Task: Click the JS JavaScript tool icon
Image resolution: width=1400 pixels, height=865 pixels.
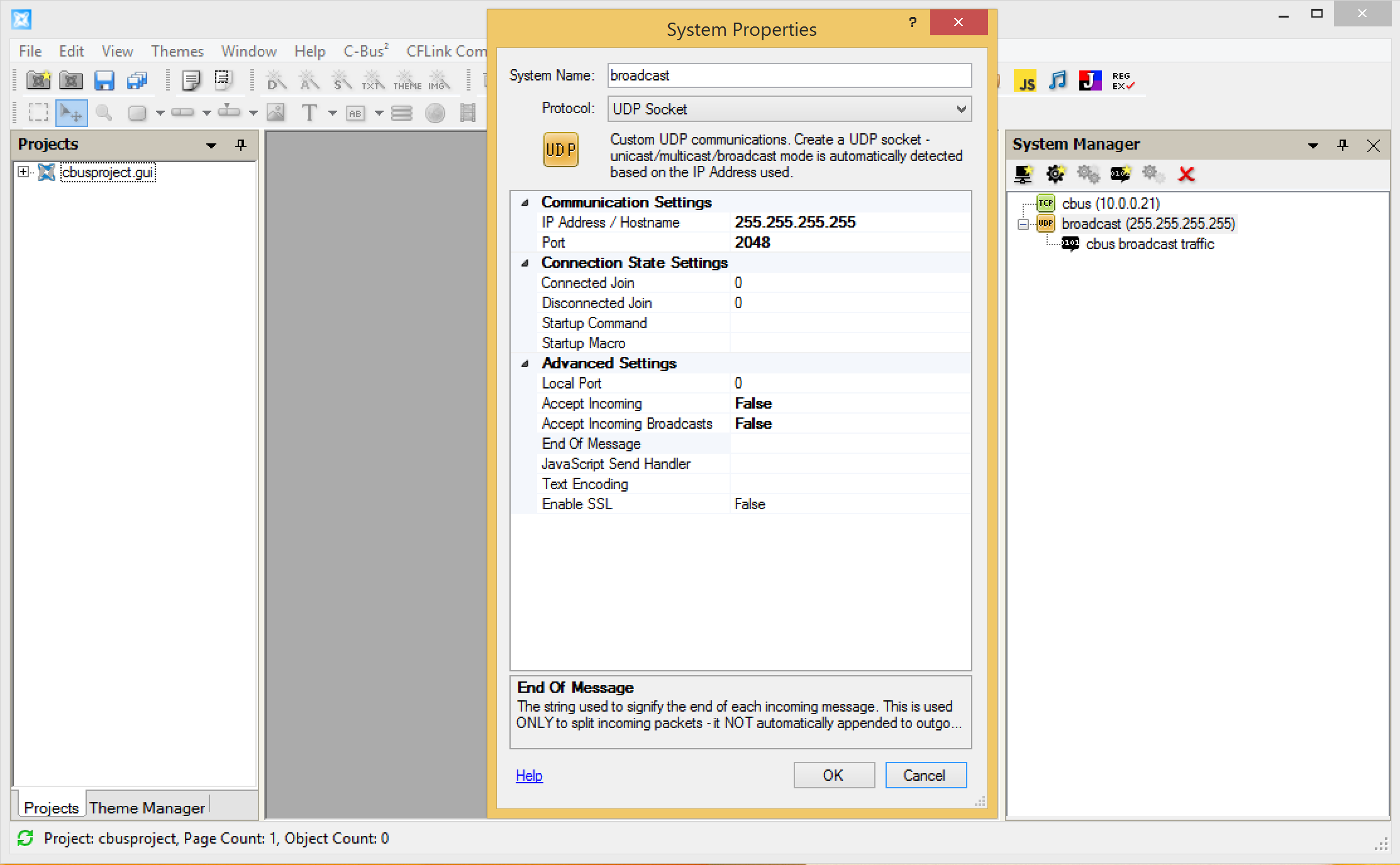Action: [1025, 82]
